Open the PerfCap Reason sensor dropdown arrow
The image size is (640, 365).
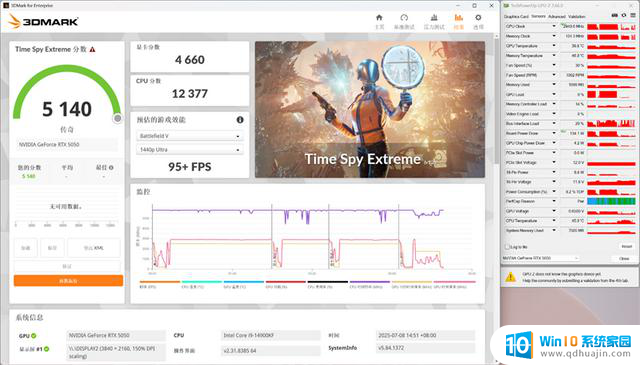[x=554, y=201]
